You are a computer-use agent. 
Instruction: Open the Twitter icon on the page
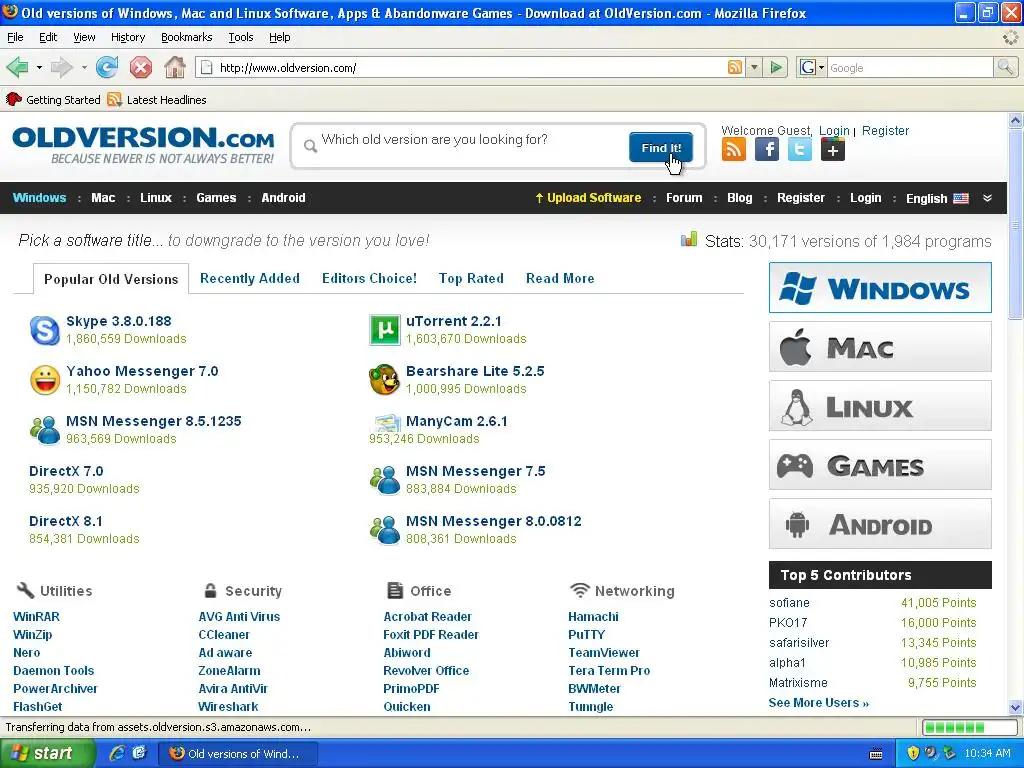799,150
